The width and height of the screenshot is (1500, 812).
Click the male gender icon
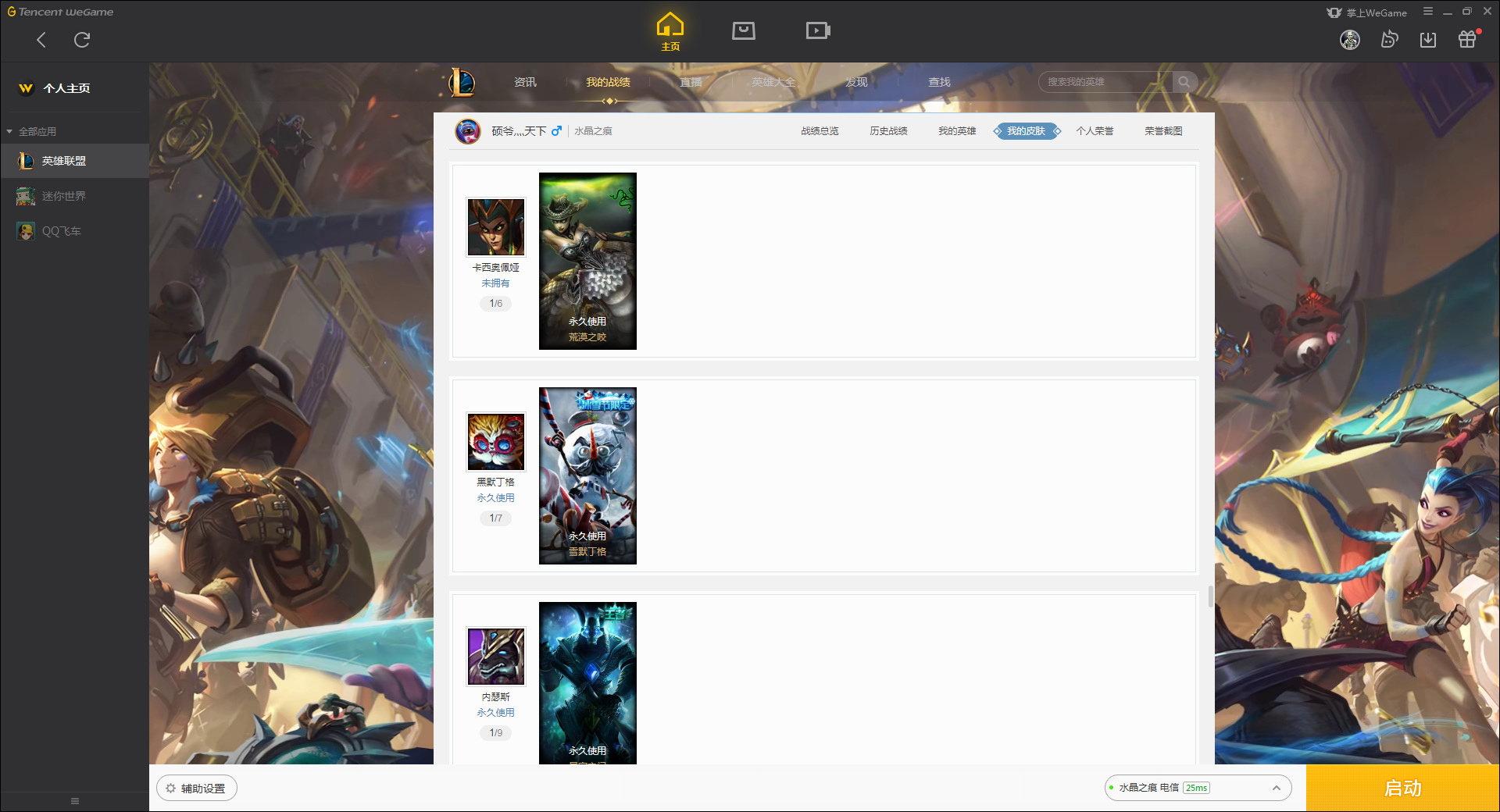pos(556,131)
